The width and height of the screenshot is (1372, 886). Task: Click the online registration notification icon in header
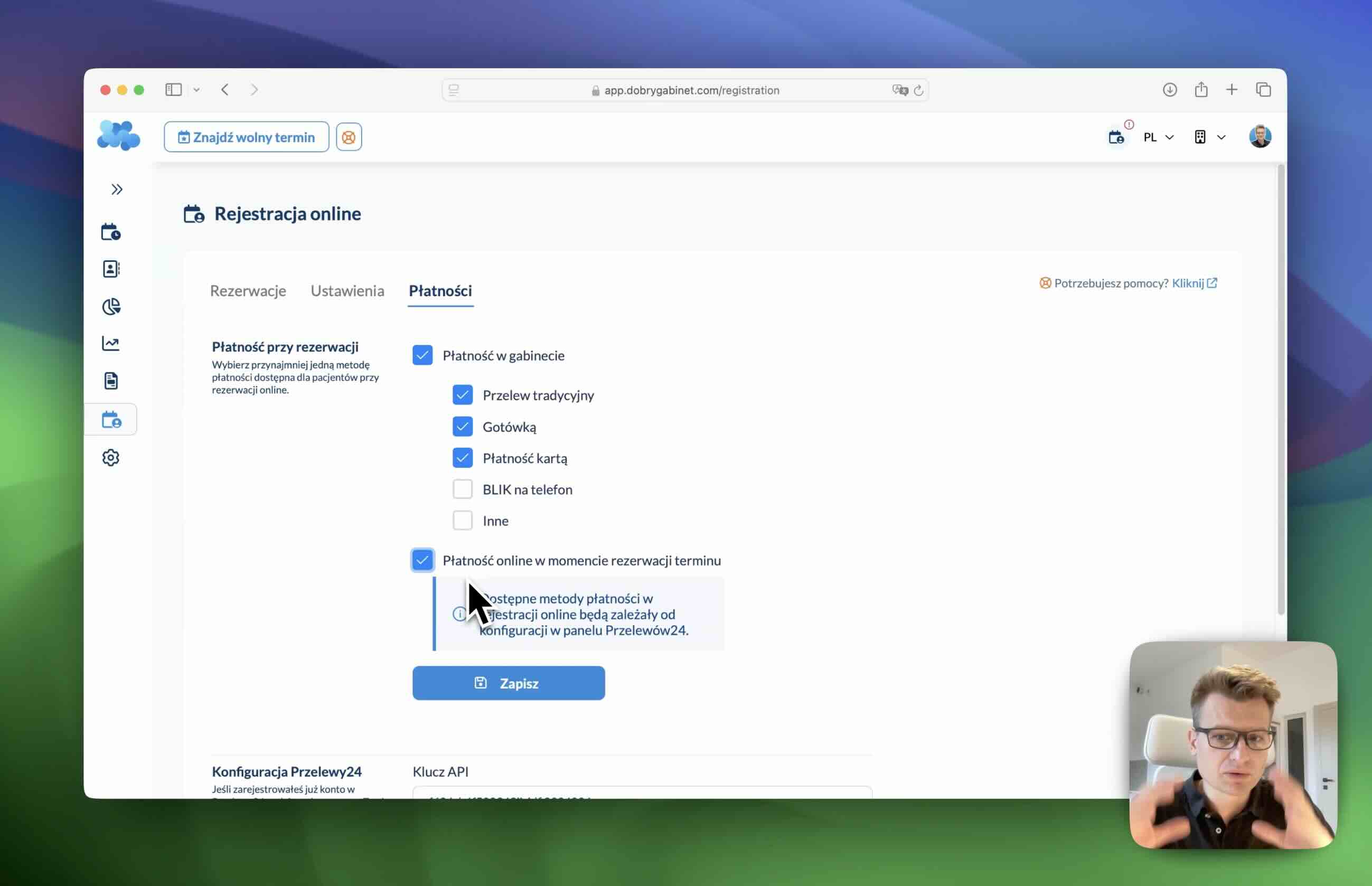pos(1116,136)
